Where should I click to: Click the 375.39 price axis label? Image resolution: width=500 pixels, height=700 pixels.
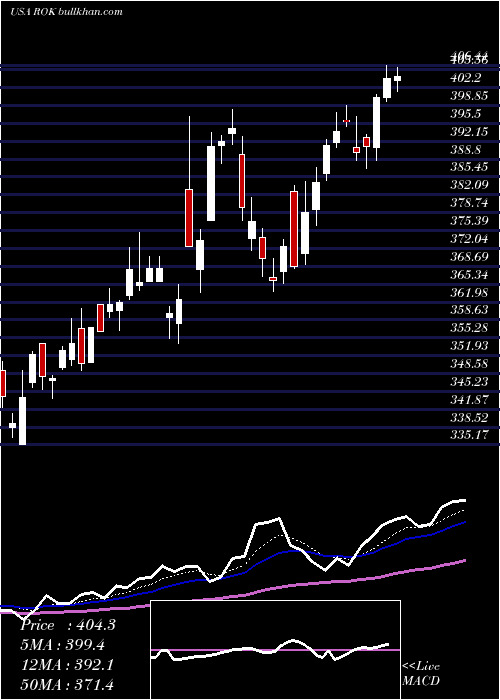[469, 221]
